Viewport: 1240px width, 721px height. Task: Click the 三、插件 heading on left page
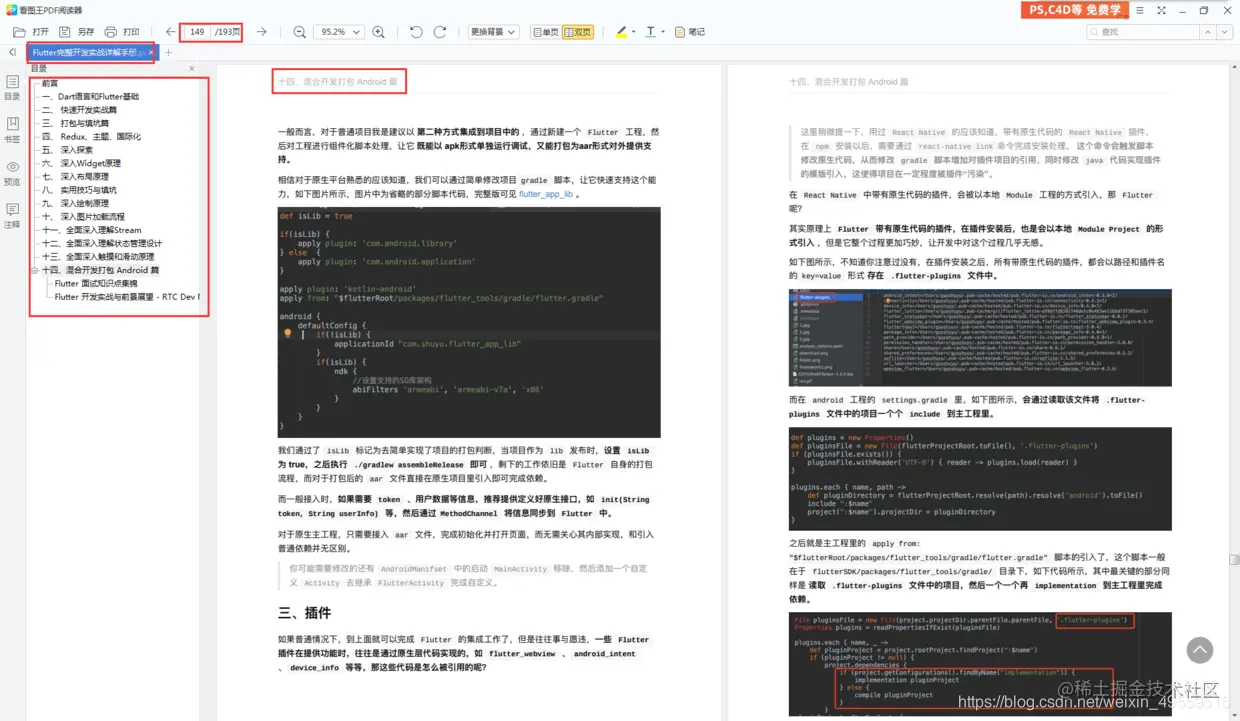click(304, 613)
